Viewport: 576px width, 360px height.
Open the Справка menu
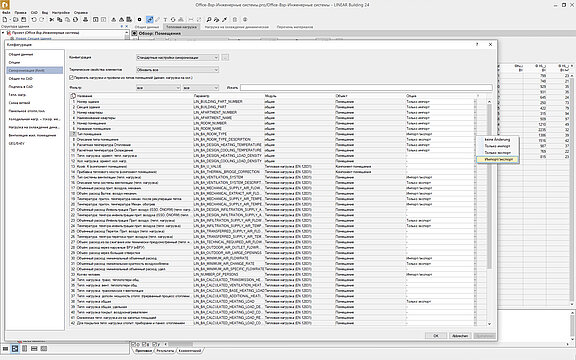81,12
